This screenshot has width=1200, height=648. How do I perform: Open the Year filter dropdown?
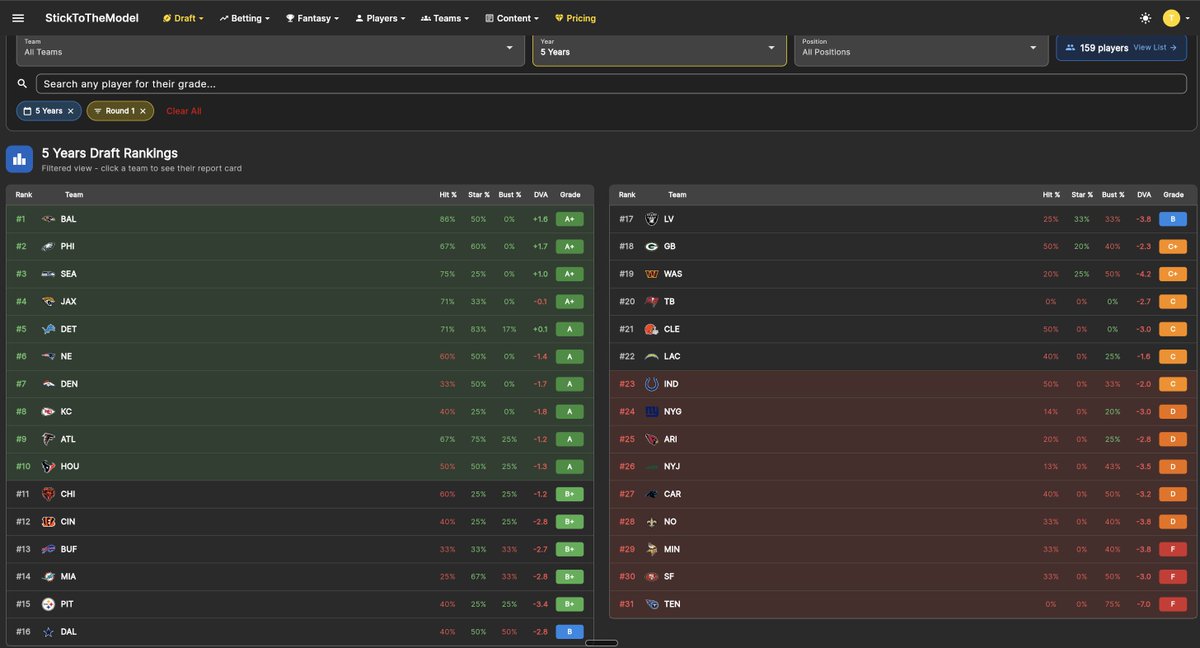(x=659, y=47)
